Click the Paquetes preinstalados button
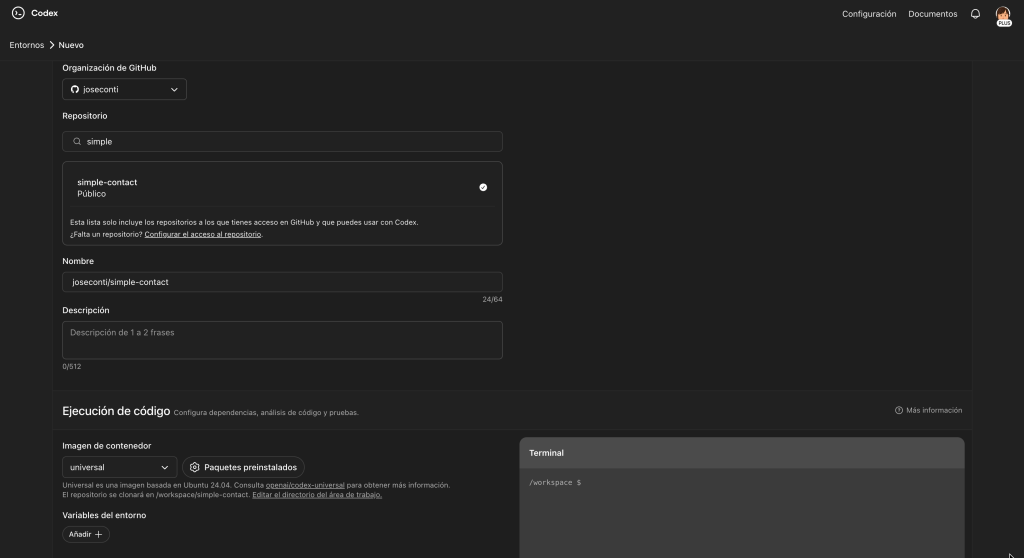Screen dimensions: 1024x558 click(243, 467)
